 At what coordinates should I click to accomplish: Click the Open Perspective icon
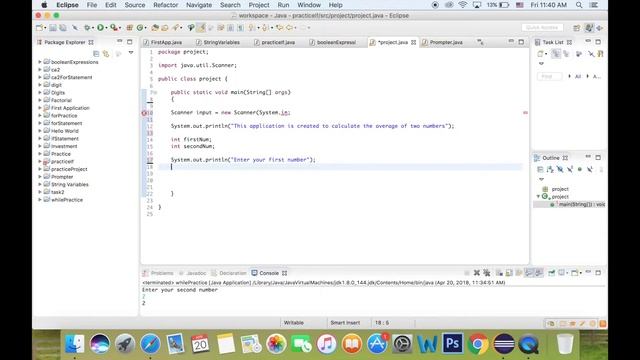point(576,28)
